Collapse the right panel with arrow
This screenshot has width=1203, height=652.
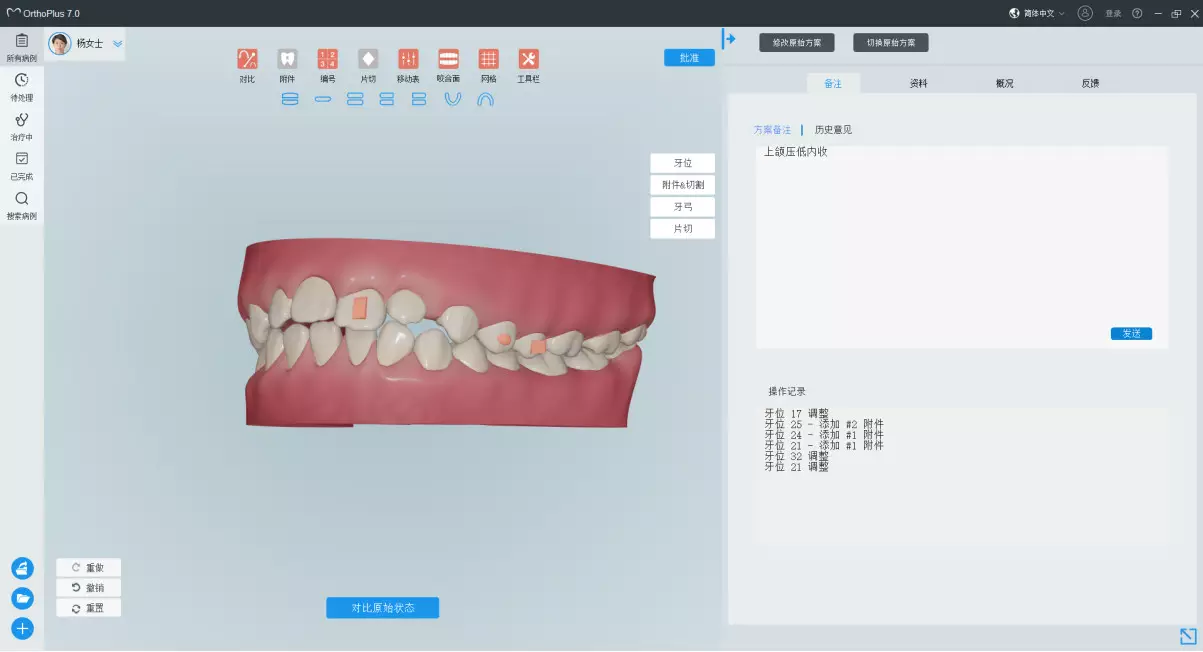pyautogui.click(x=729, y=39)
